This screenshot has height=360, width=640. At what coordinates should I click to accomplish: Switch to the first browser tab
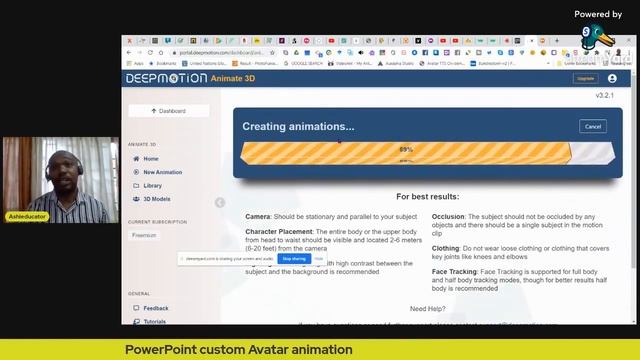point(129,41)
